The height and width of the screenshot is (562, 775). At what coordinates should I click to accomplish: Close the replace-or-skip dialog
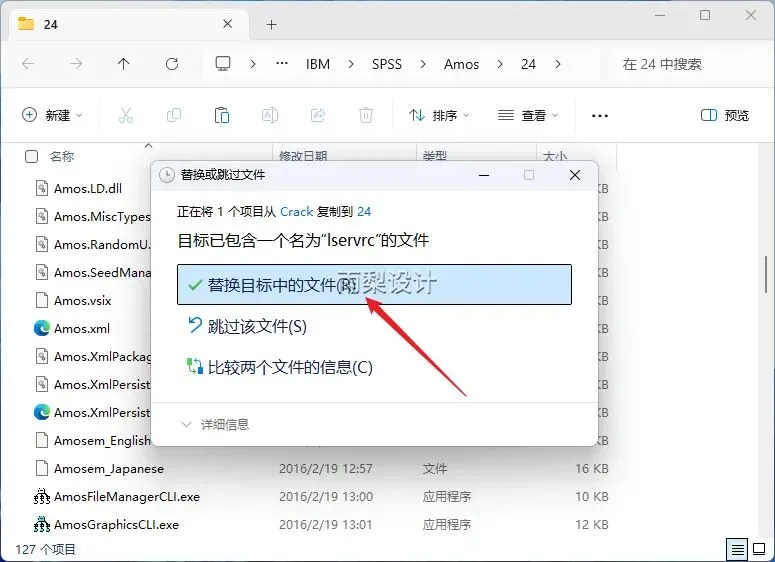point(575,175)
